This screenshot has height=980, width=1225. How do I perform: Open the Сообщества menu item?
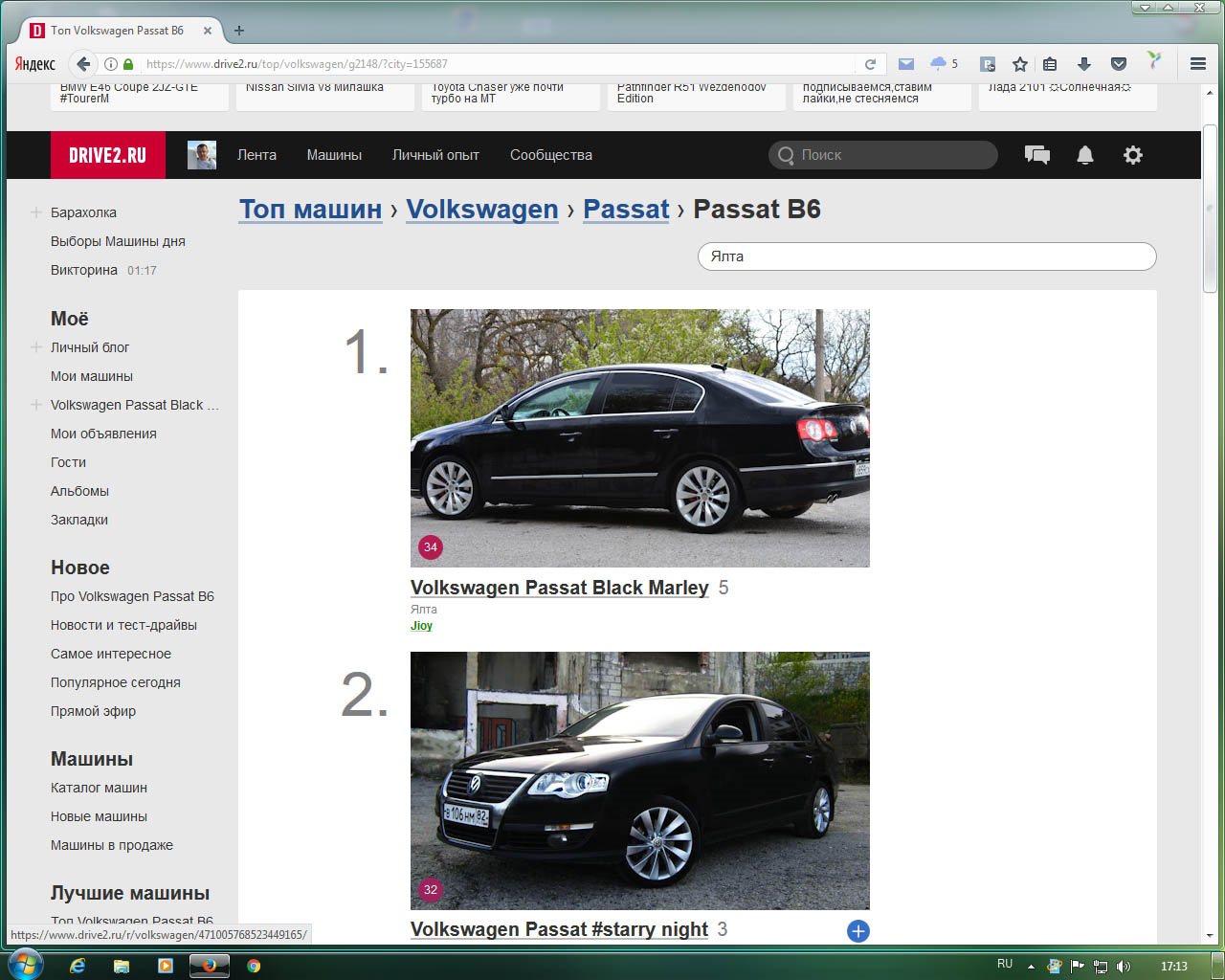[x=551, y=155]
